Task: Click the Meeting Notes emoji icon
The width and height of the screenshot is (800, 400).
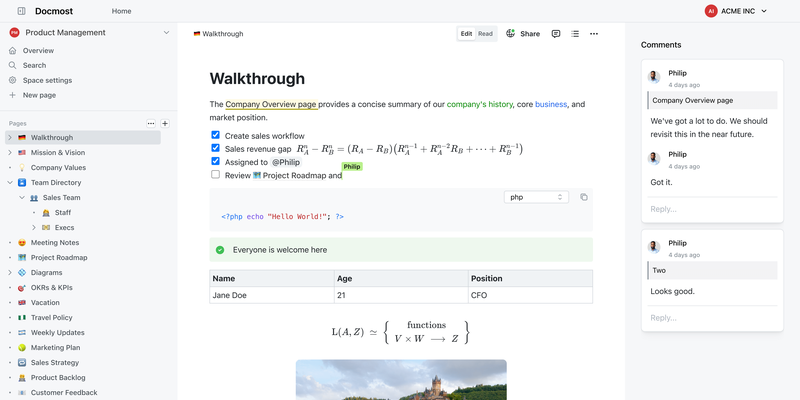Action: click(22, 243)
